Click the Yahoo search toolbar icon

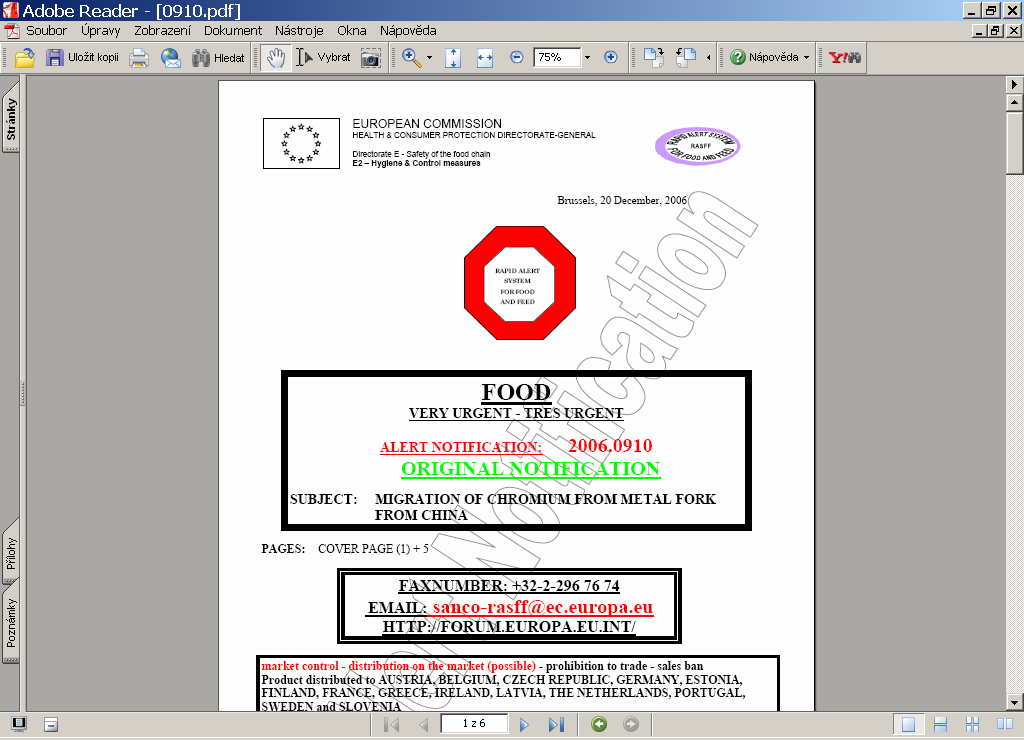[844, 57]
